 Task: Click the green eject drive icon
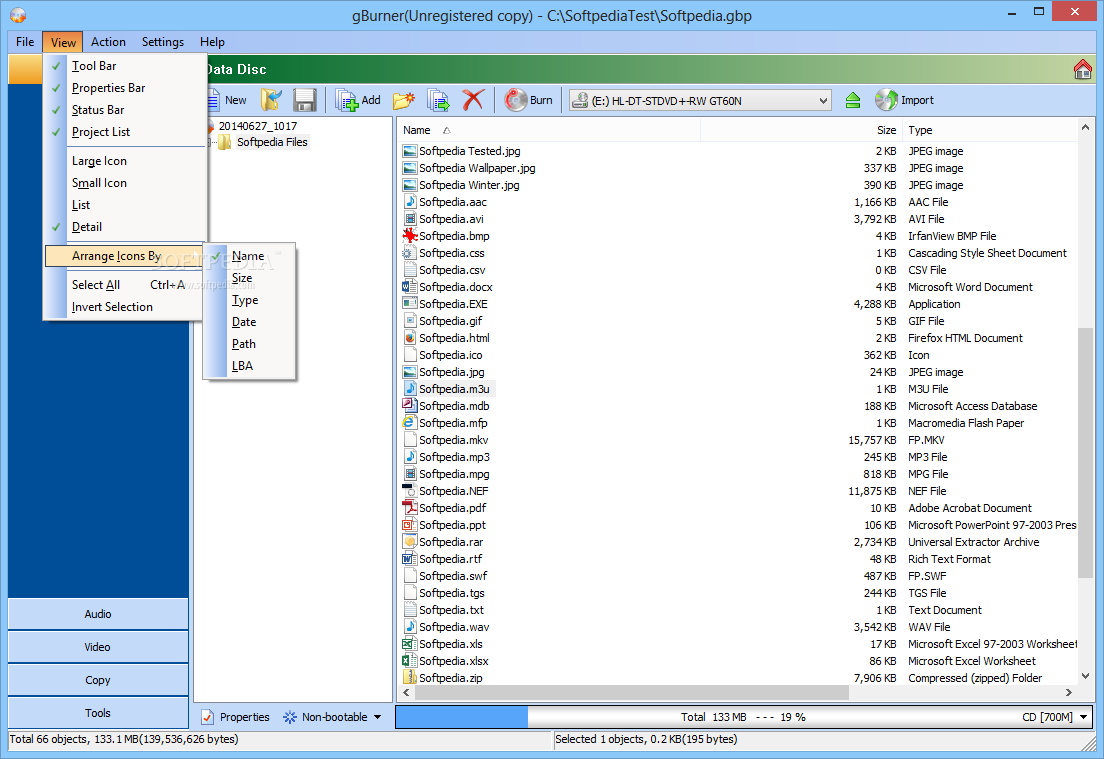pyautogui.click(x=853, y=101)
